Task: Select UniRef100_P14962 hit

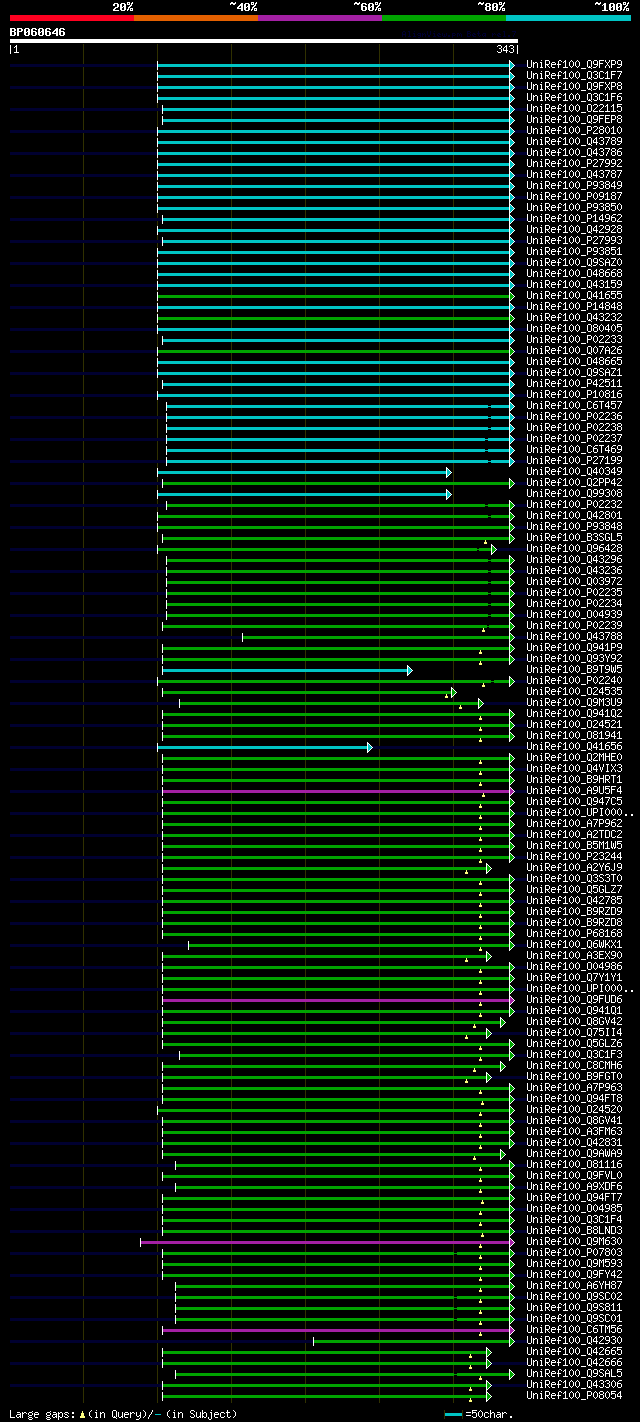Action: point(574,219)
